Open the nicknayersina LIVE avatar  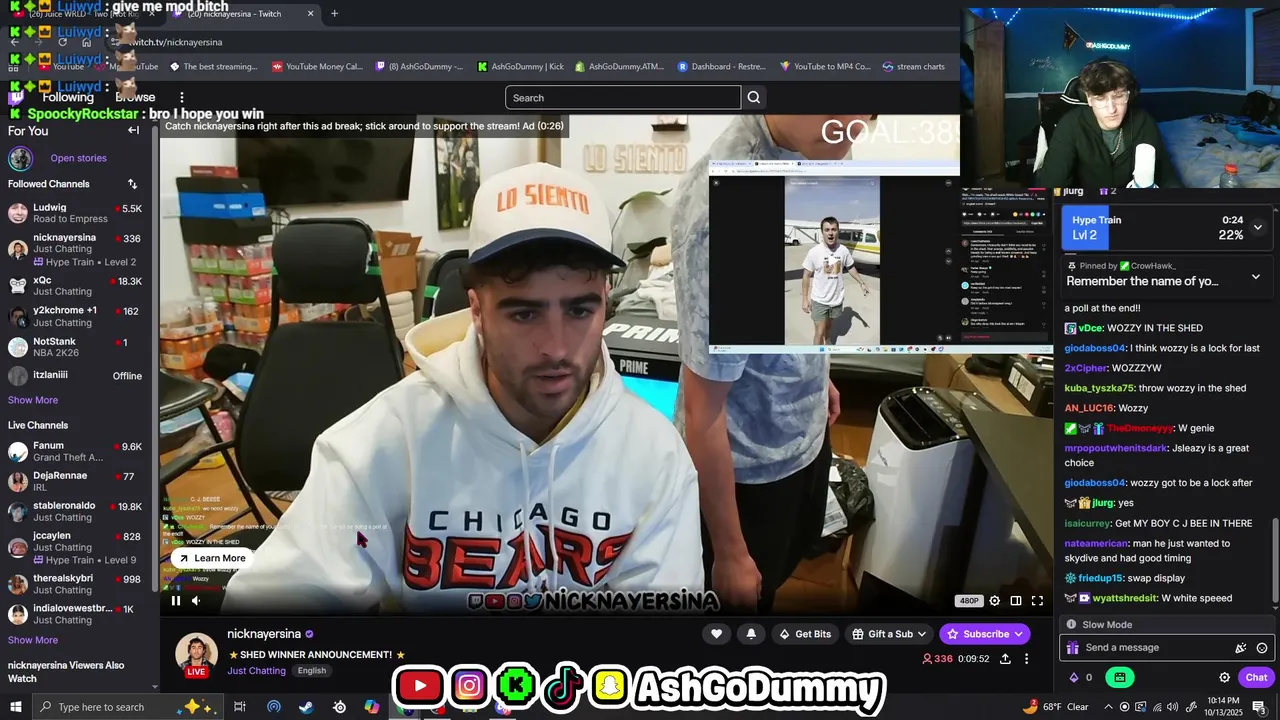pyautogui.click(x=196, y=655)
